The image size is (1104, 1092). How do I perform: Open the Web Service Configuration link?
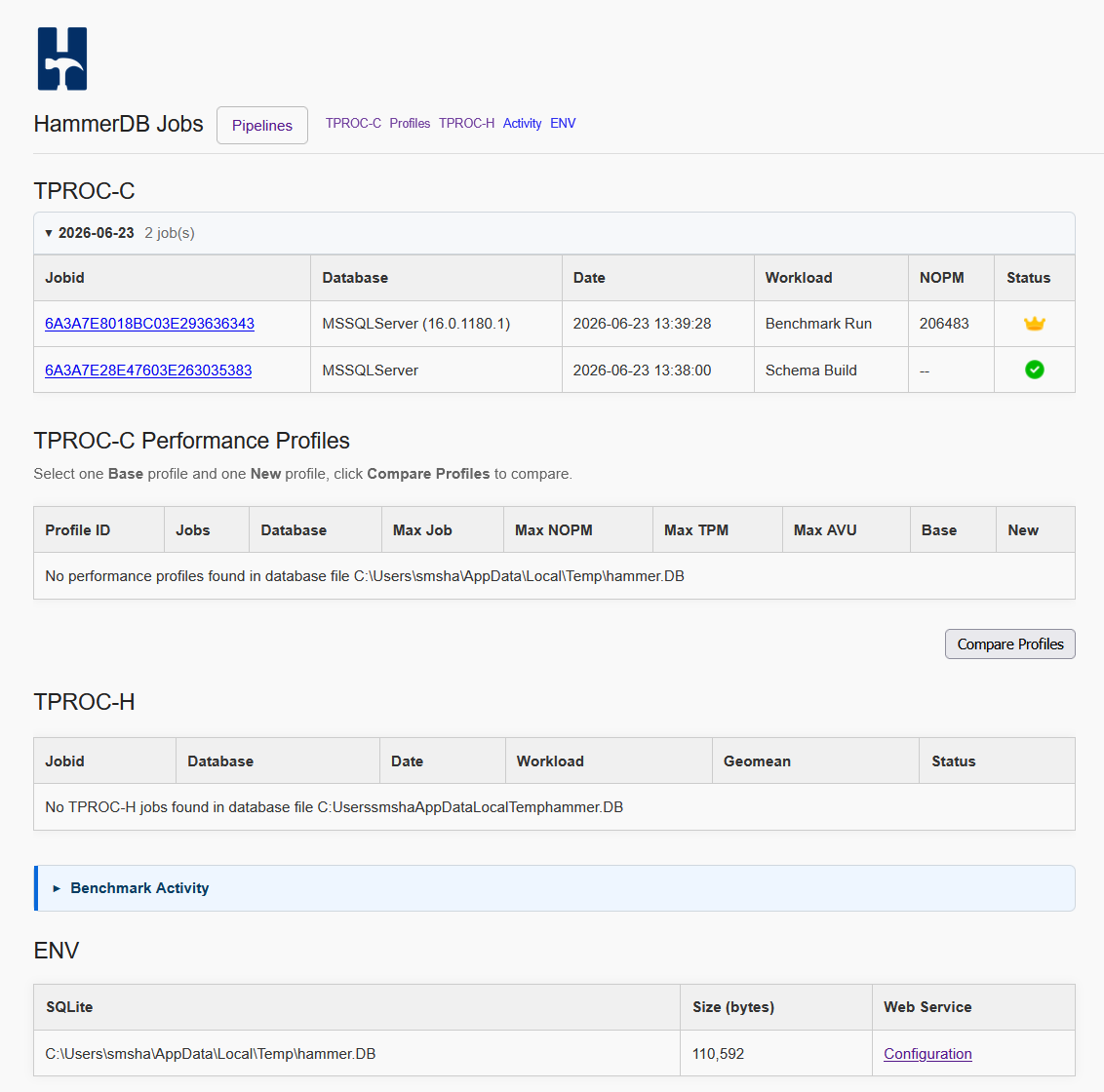coord(927,1054)
